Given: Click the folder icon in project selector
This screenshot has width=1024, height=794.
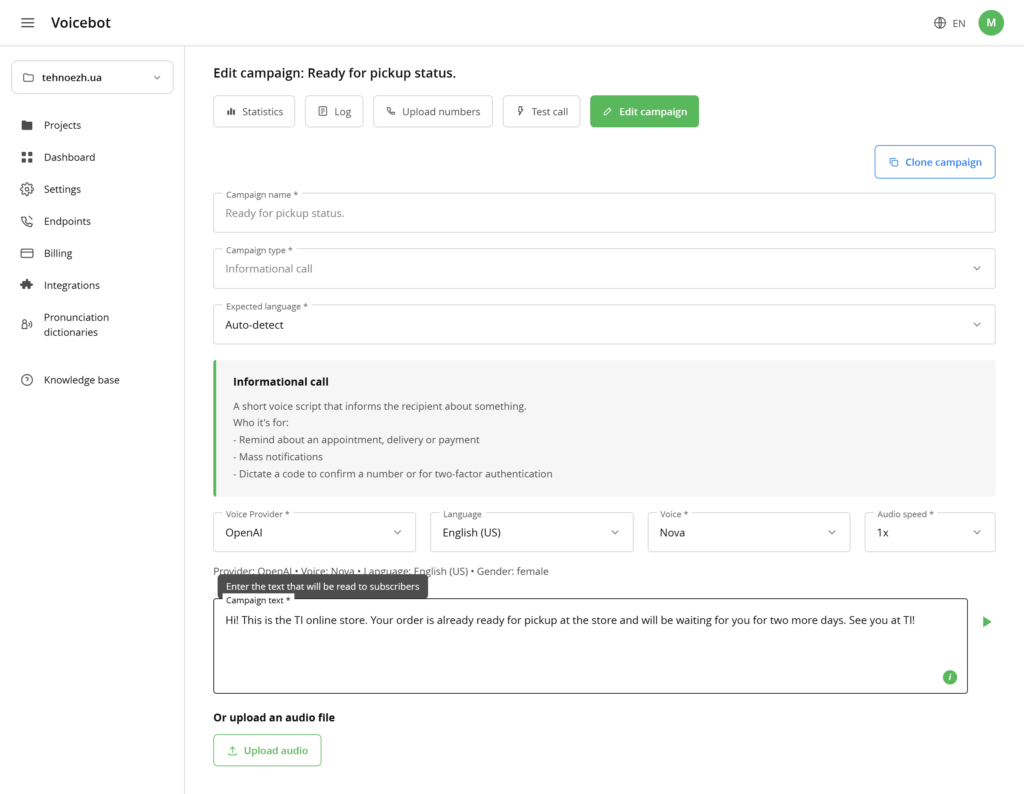Looking at the screenshot, I should [28, 78].
